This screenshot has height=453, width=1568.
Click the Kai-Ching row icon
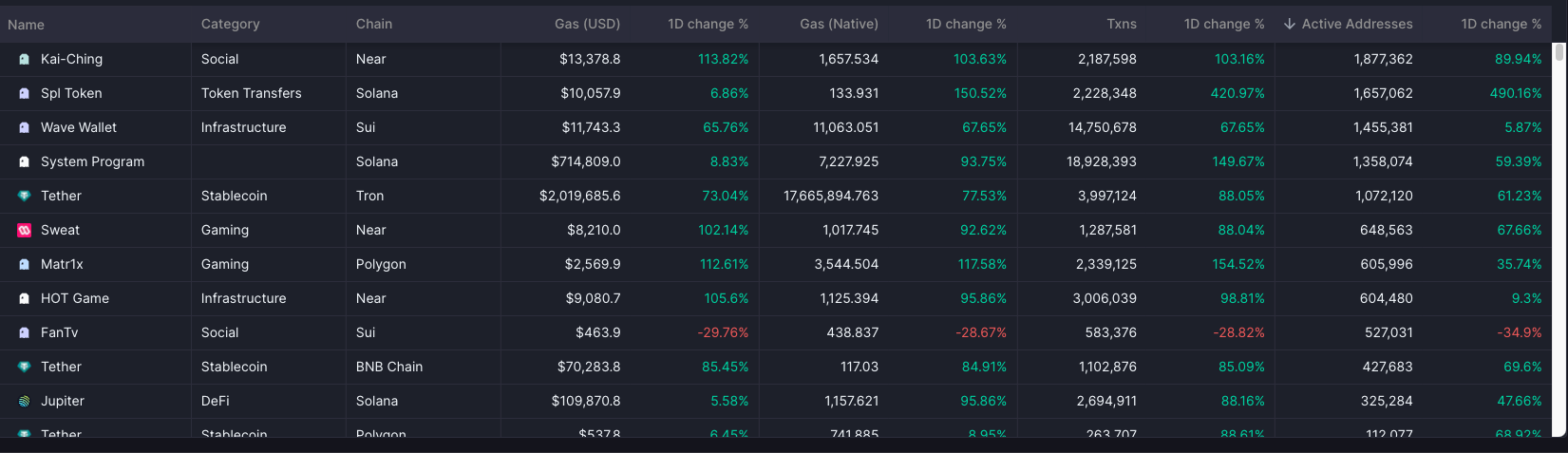(x=25, y=59)
